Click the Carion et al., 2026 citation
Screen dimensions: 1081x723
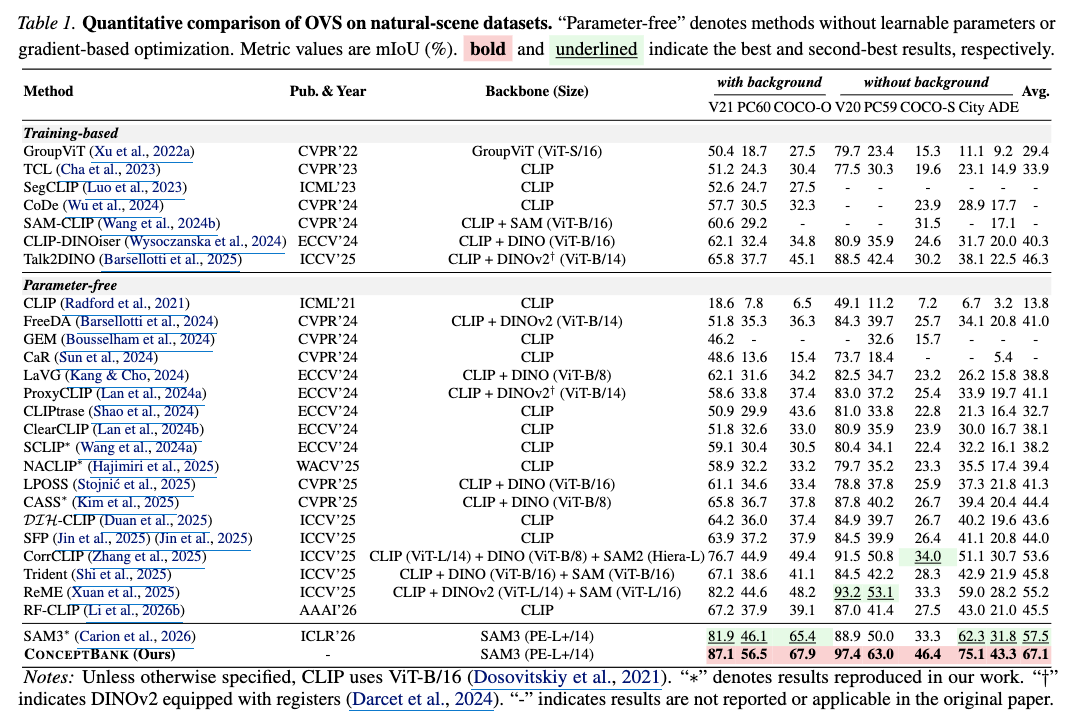(x=137, y=636)
